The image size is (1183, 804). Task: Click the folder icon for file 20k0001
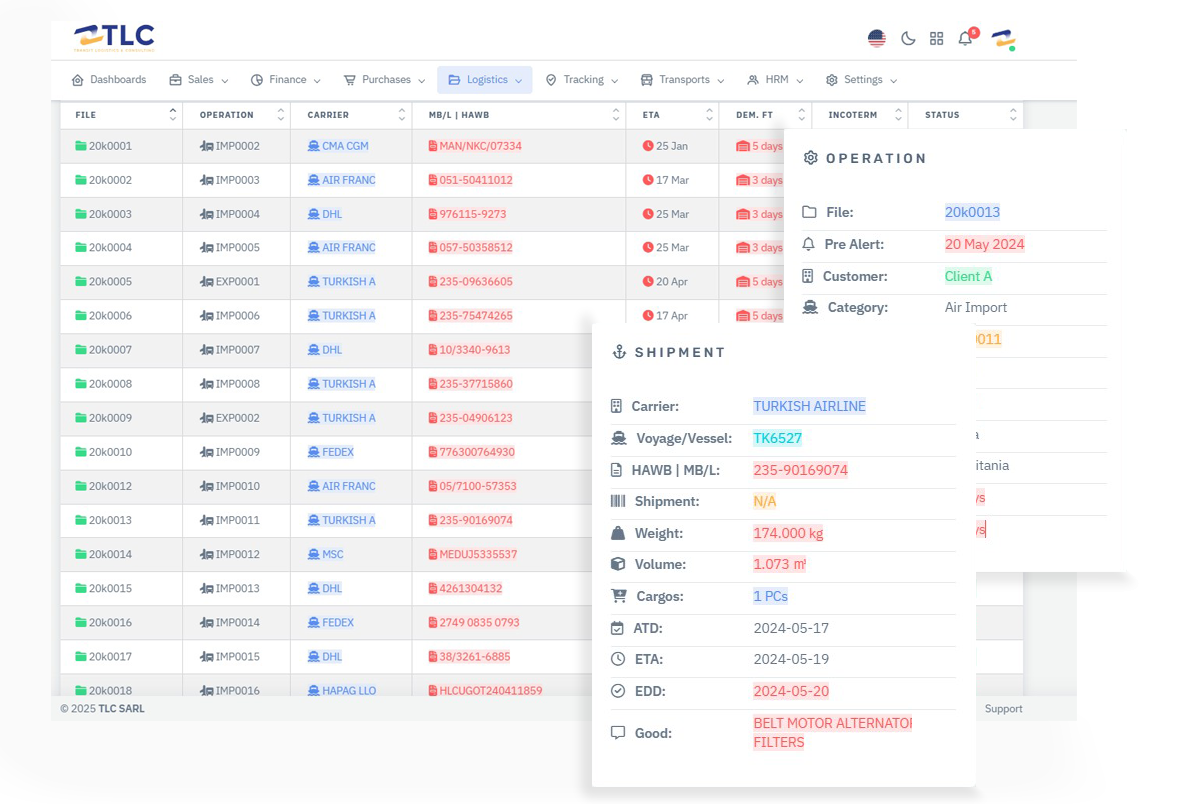coord(81,146)
